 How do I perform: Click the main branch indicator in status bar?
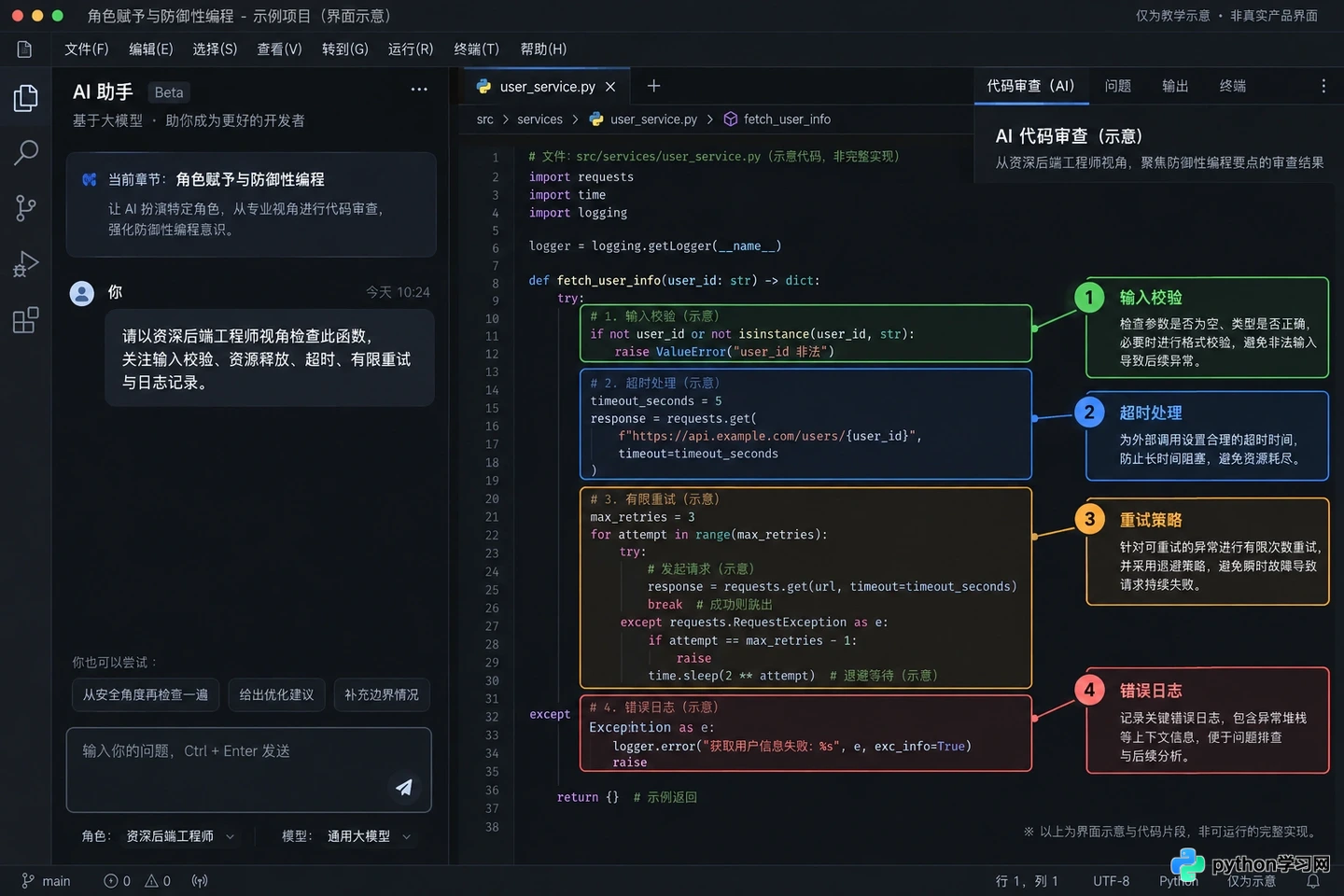pyautogui.click(x=46, y=881)
